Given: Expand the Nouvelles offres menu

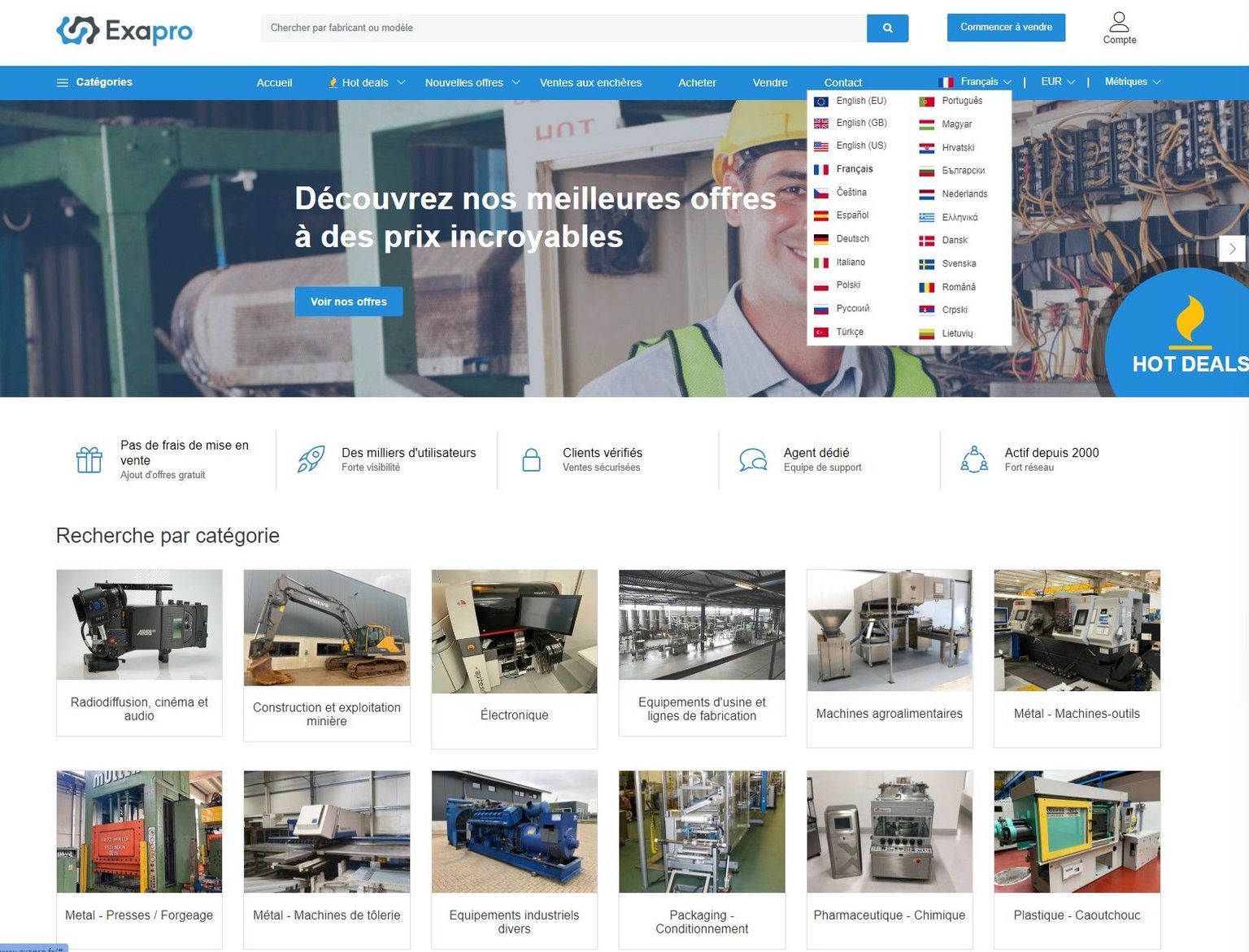Looking at the screenshot, I should pos(472,83).
